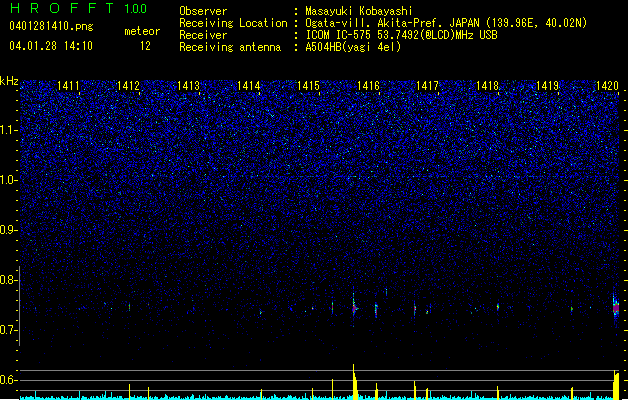Click the 0.7 kHz axis label
Screen dimensions: 629x400
[9, 330]
